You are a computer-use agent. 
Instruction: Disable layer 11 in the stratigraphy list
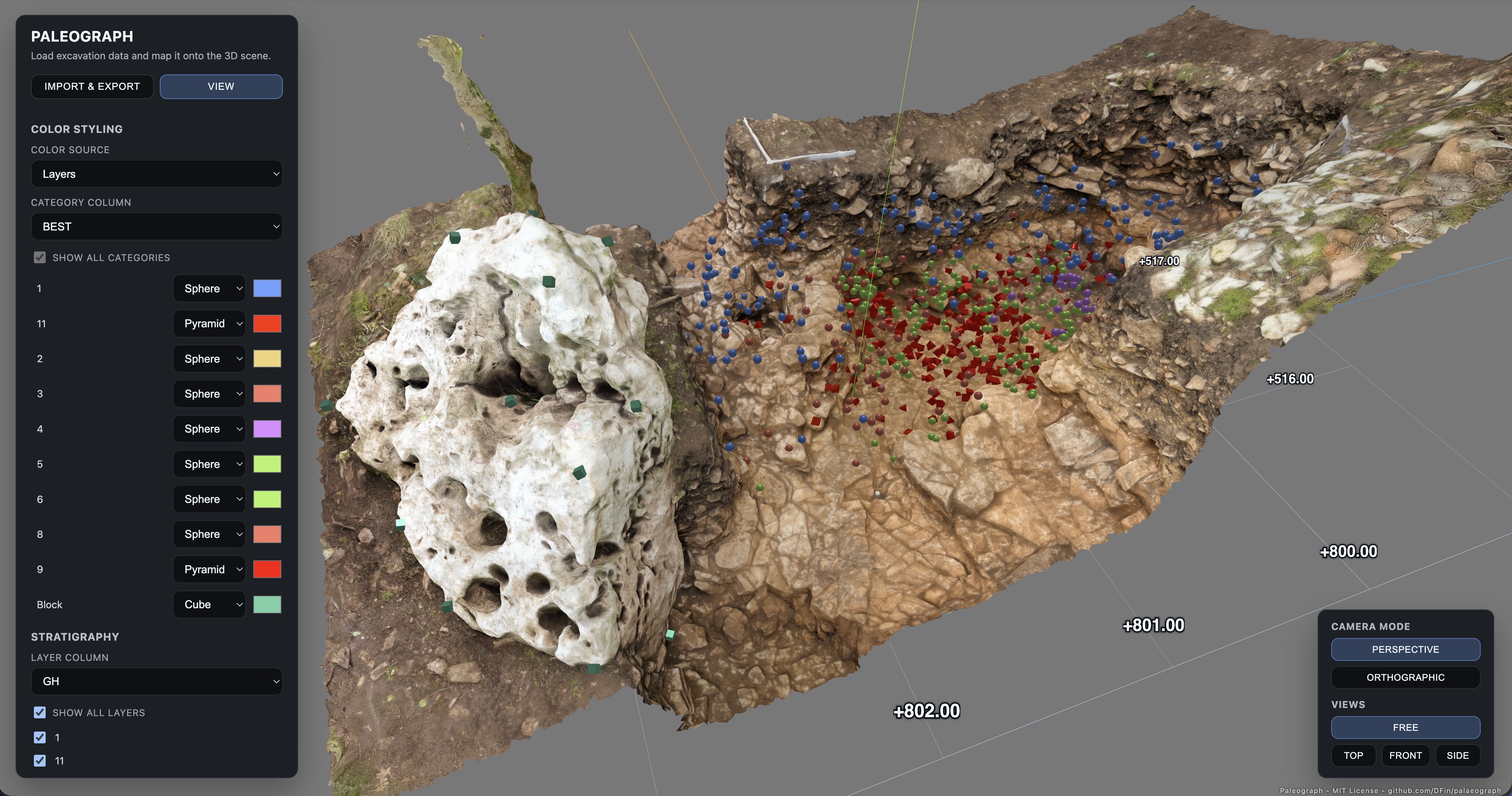(39, 760)
